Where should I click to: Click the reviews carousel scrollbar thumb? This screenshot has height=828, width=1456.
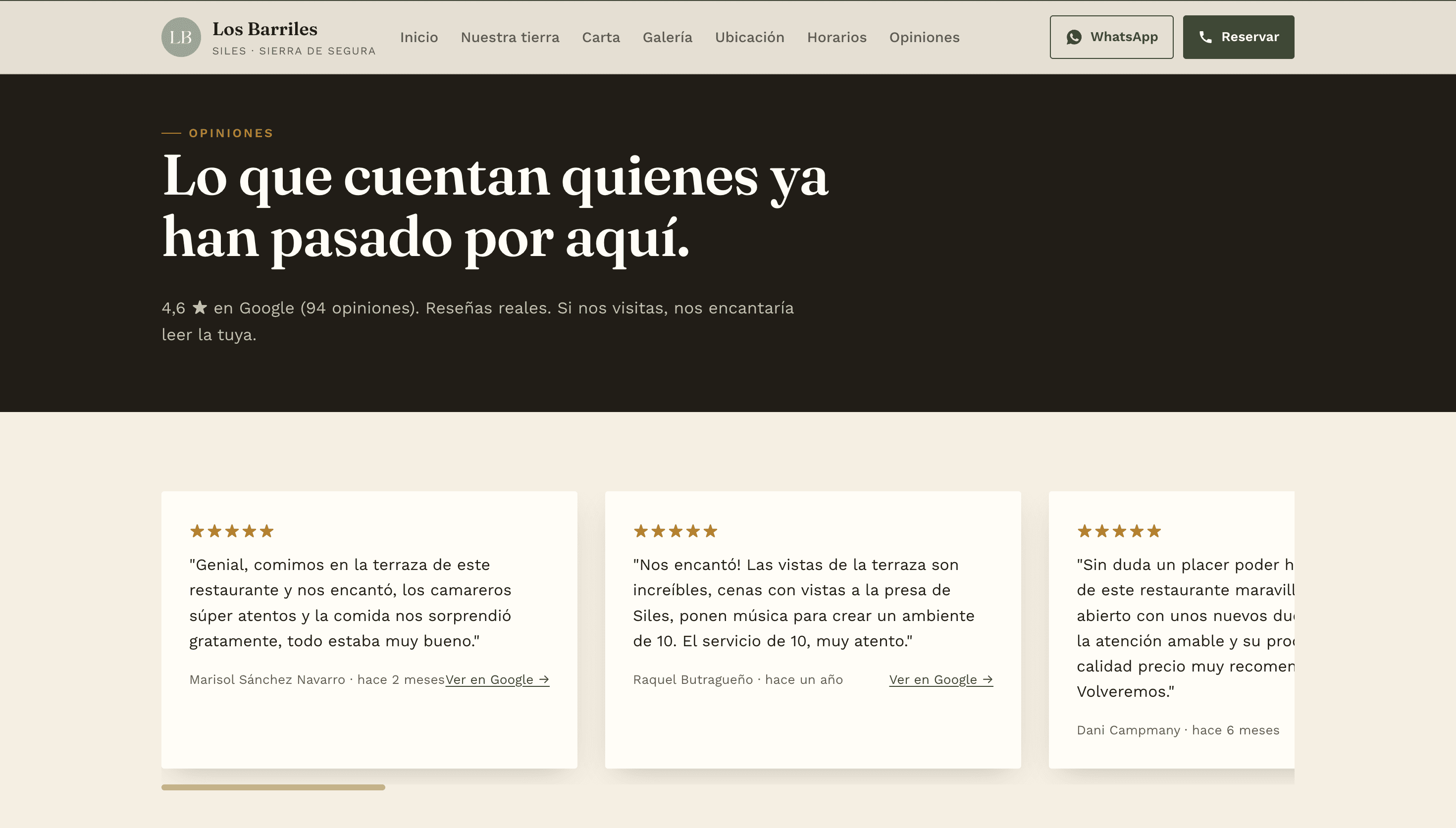click(x=273, y=787)
